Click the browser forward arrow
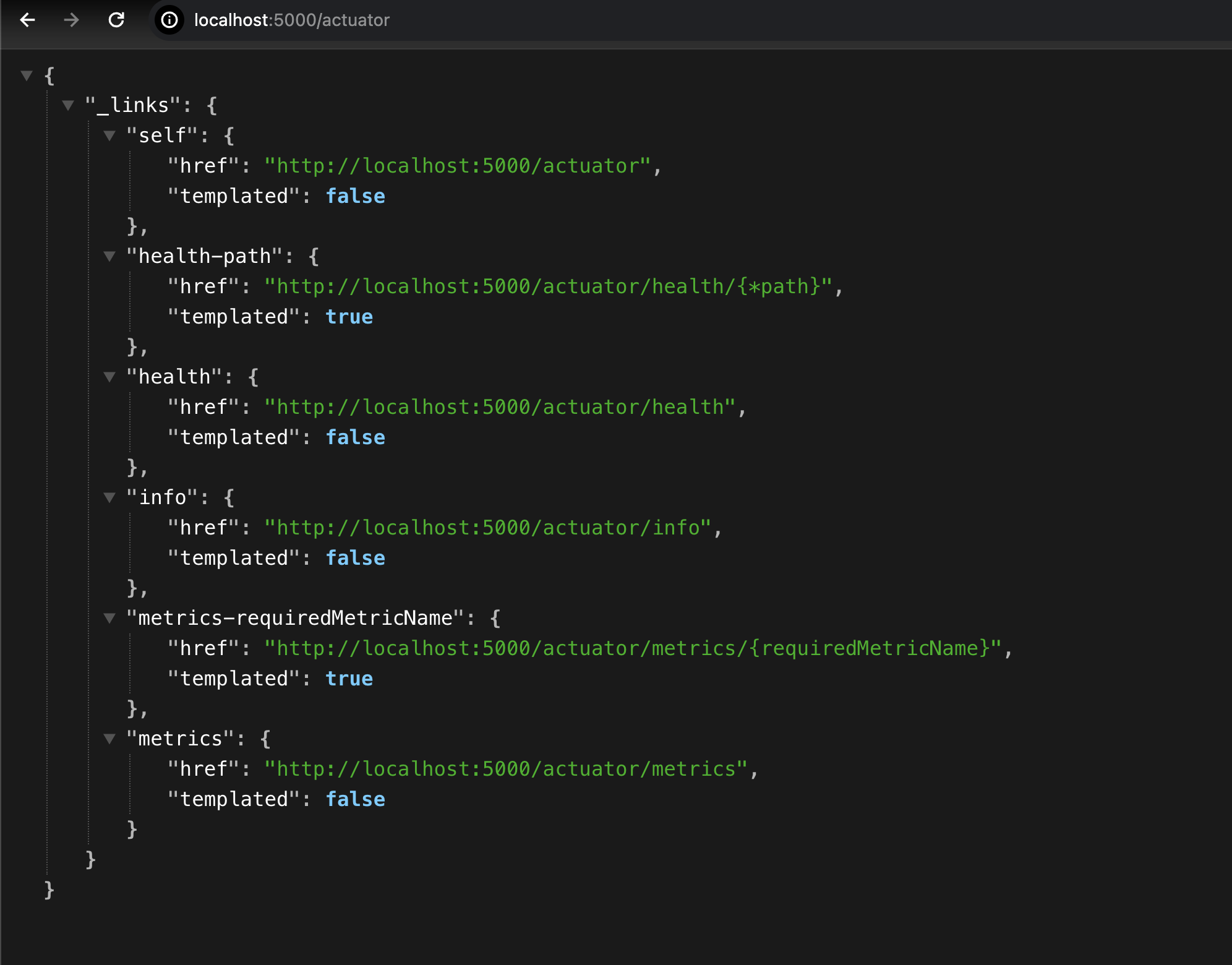This screenshot has height=965, width=1232. [x=72, y=20]
